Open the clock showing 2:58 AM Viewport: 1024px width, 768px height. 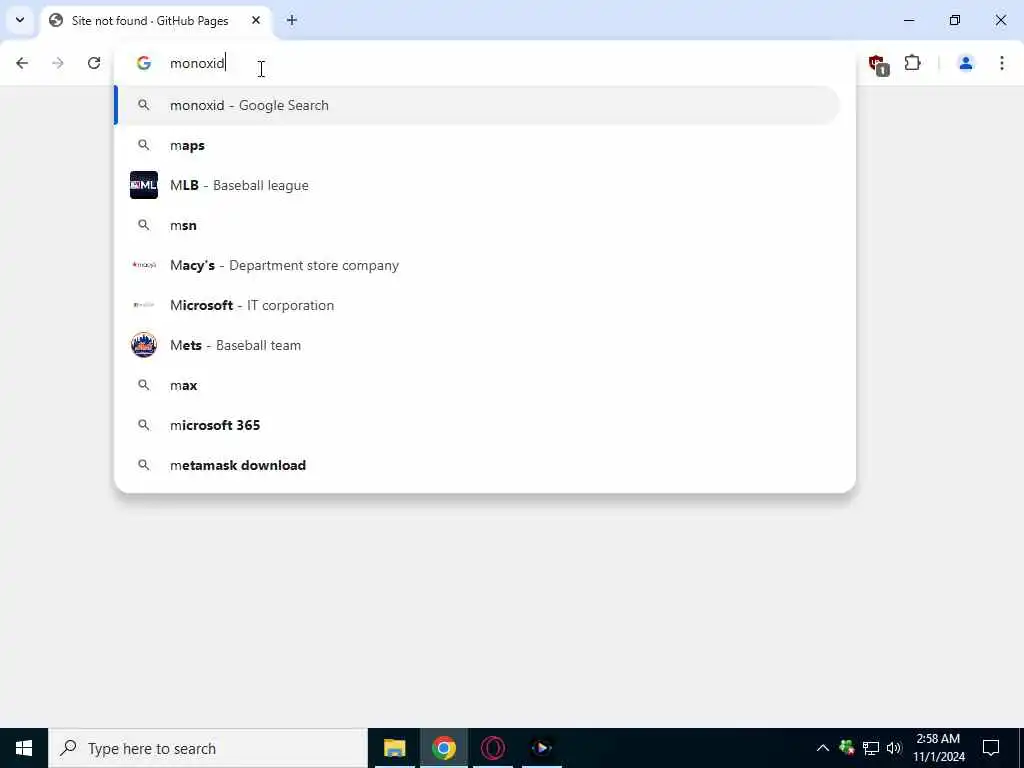(938, 748)
